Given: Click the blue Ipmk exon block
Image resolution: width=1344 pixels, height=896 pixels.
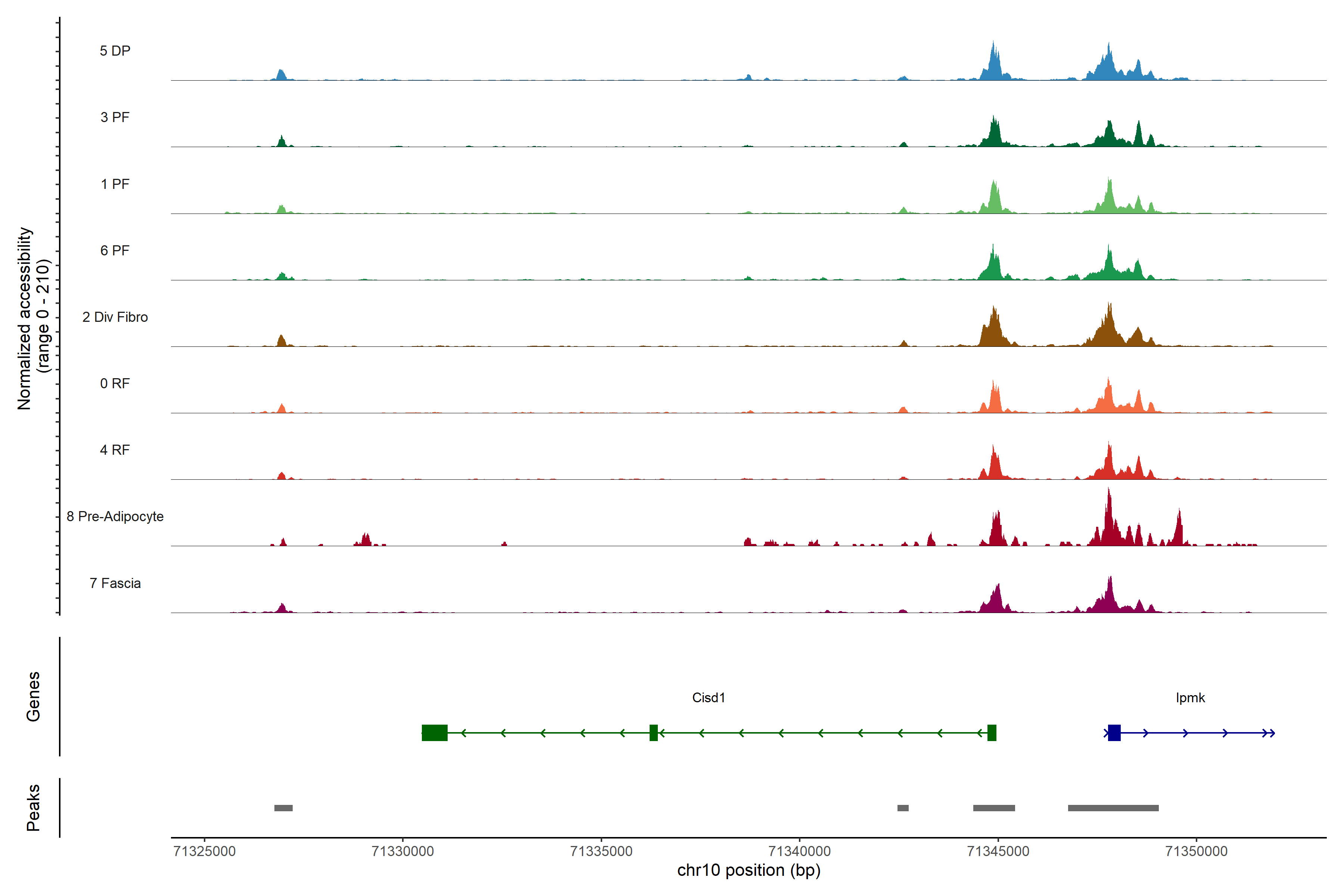Looking at the screenshot, I should pyautogui.click(x=1114, y=732).
